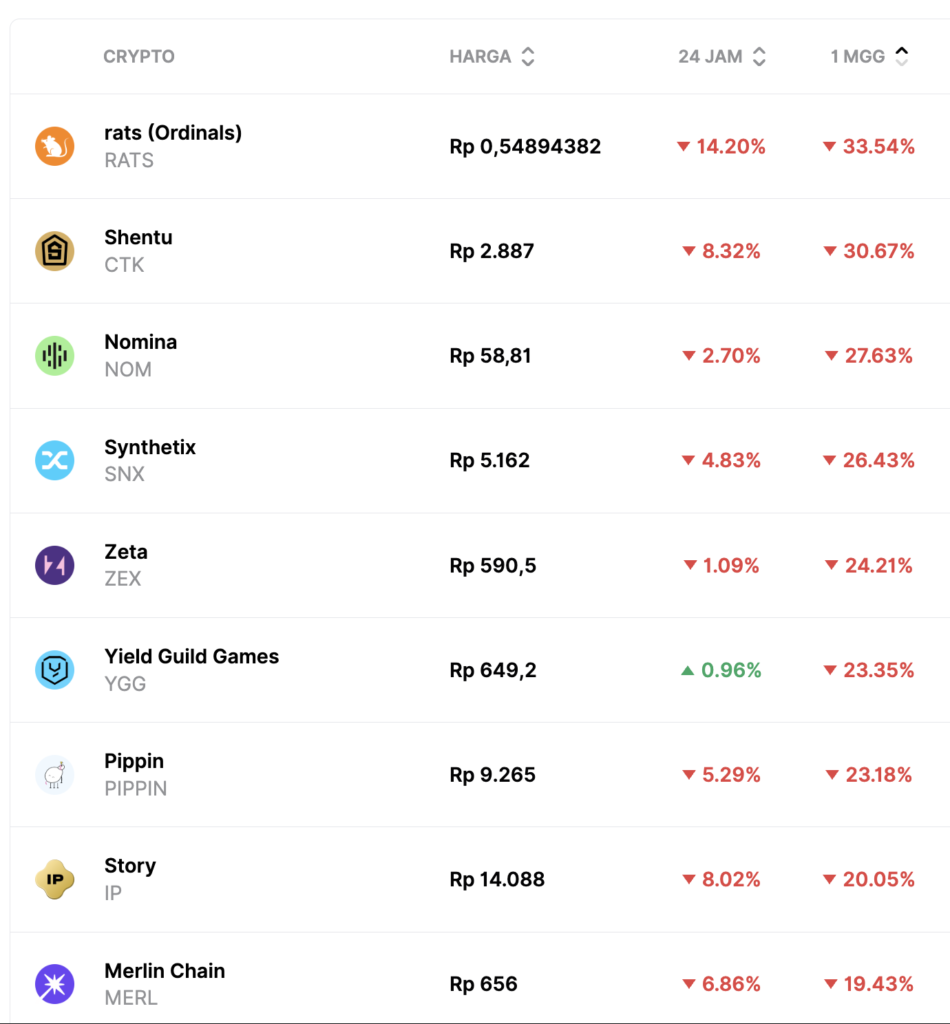Click Pippin's 23.18% weekly change
The height and width of the screenshot is (1024, 950).
click(869, 775)
